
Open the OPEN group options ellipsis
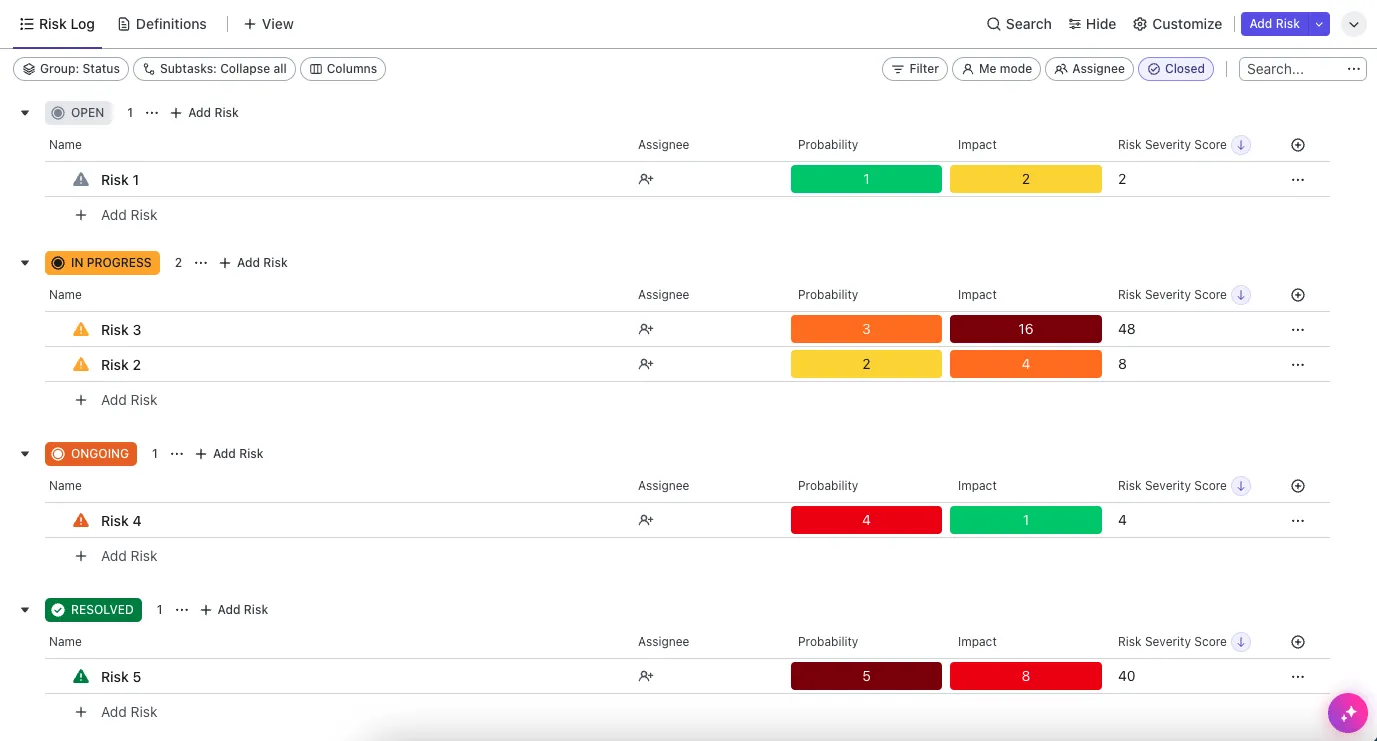152,113
